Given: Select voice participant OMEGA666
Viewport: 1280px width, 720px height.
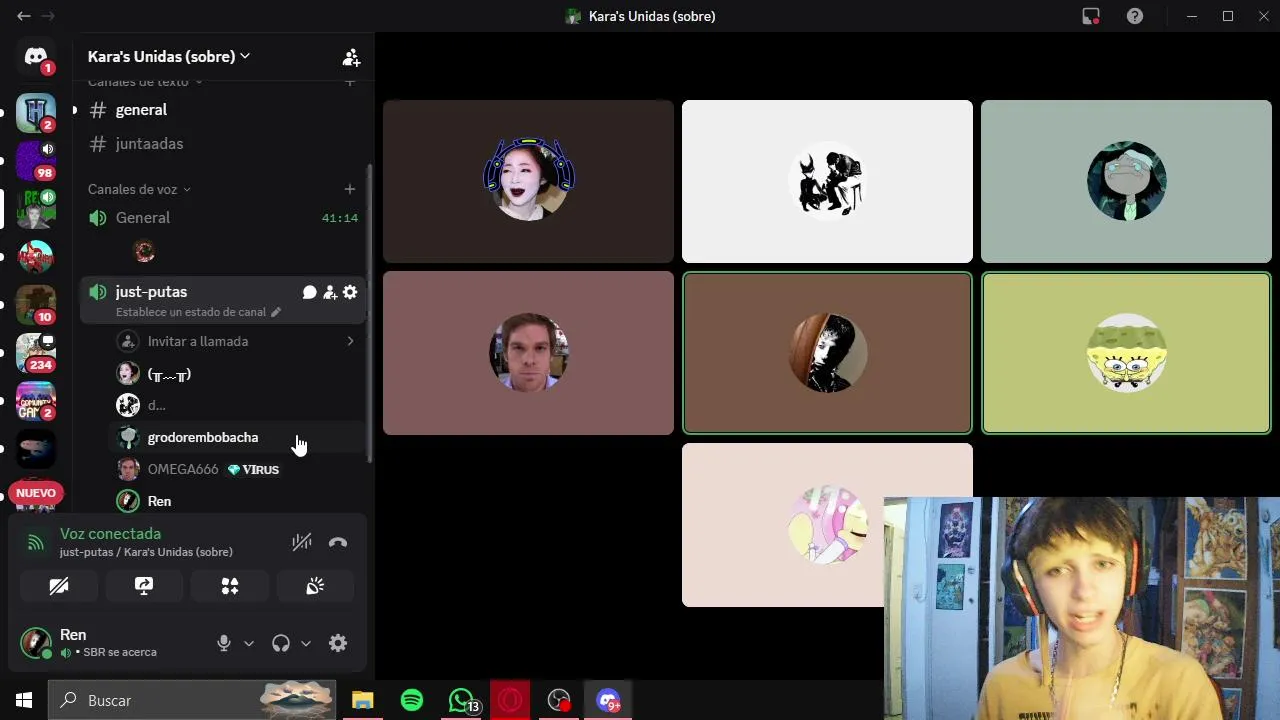Looking at the screenshot, I should point(236,470).
